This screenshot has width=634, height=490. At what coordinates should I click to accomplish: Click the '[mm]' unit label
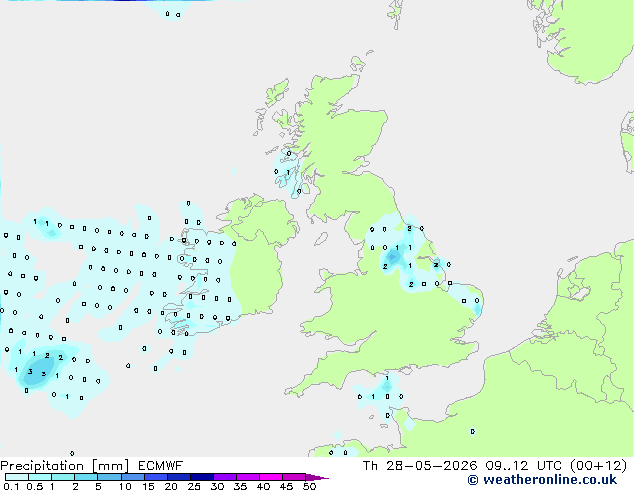click(x=110, y=466)
